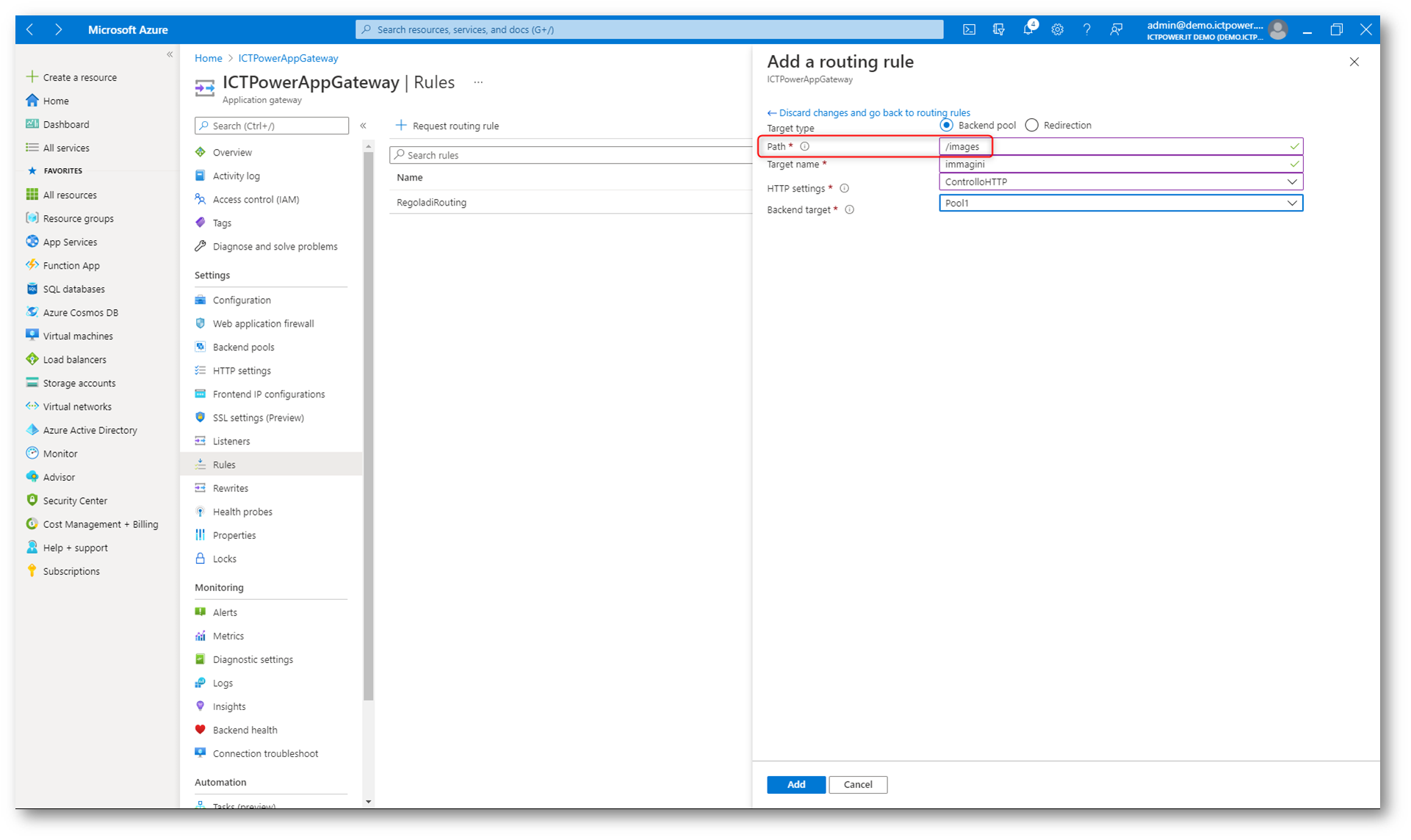Open Security Center in sidebar
The height and width of the screenshot is (840, 1411).
coord(74,500)
